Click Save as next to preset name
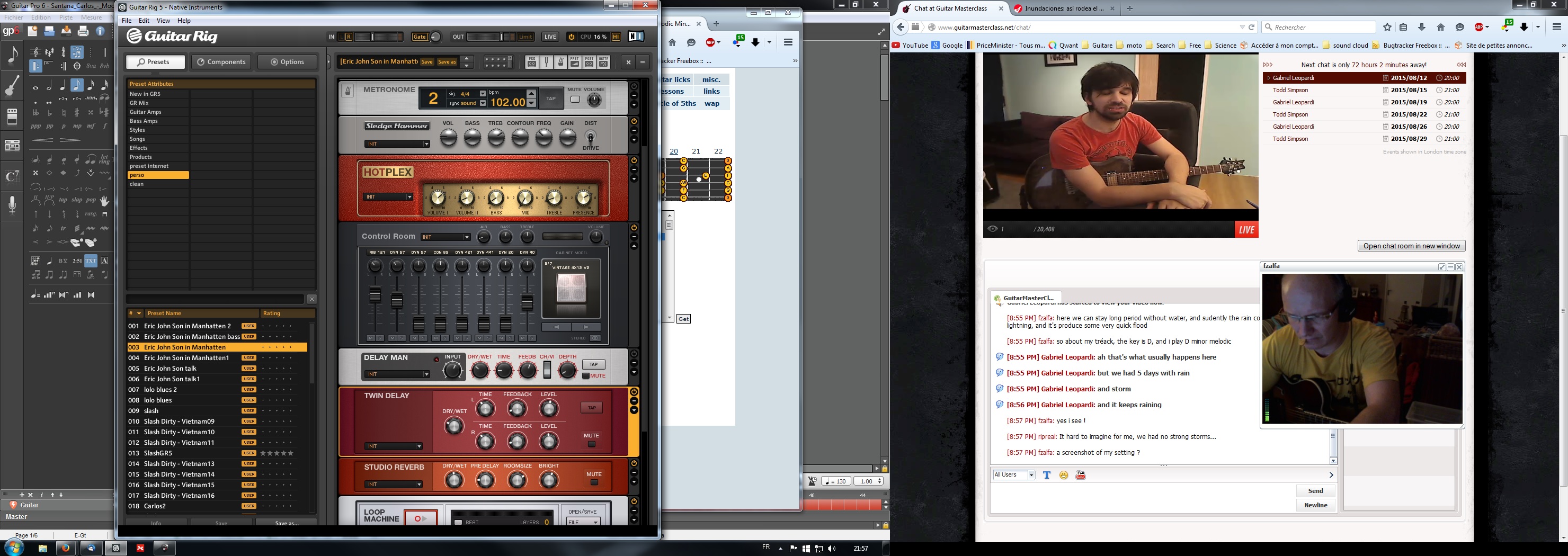 [x=447, y=62]
